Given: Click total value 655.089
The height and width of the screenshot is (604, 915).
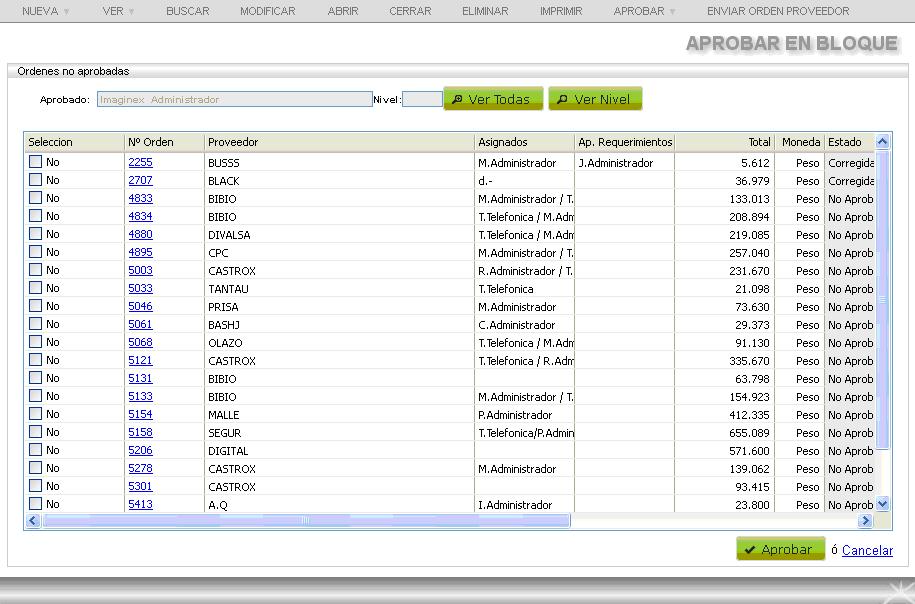Looking at the screenshot, I should click(x=749, y=433).
